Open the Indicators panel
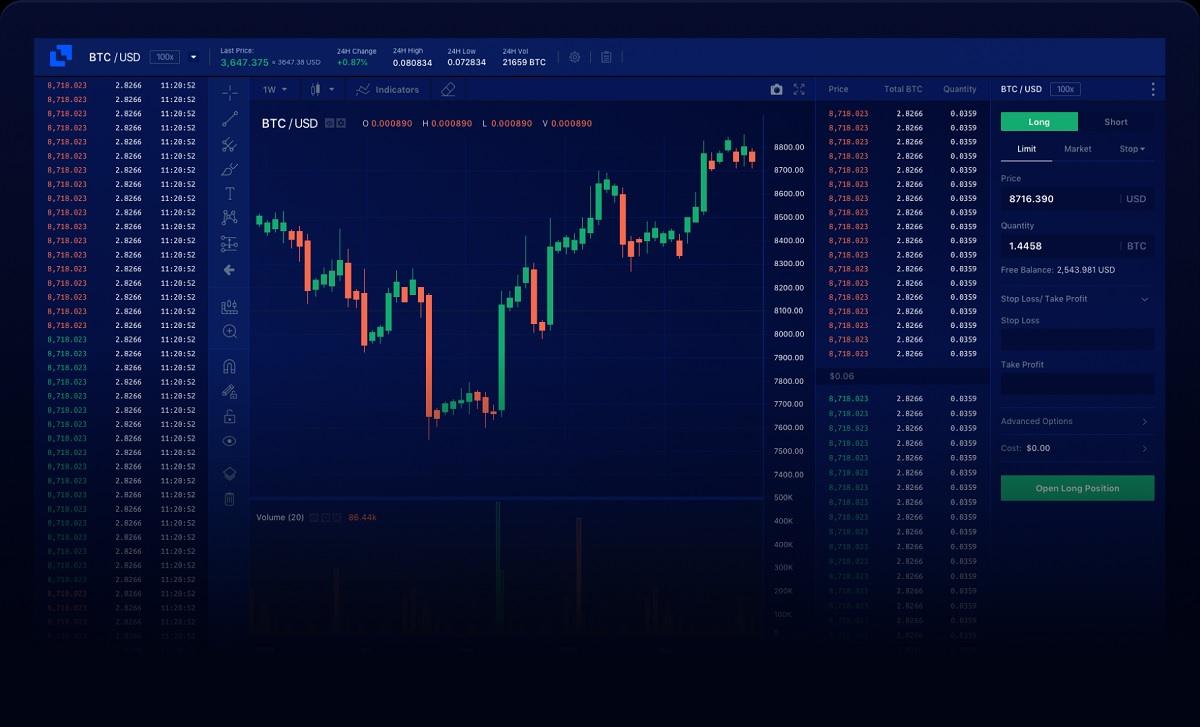 388,89
